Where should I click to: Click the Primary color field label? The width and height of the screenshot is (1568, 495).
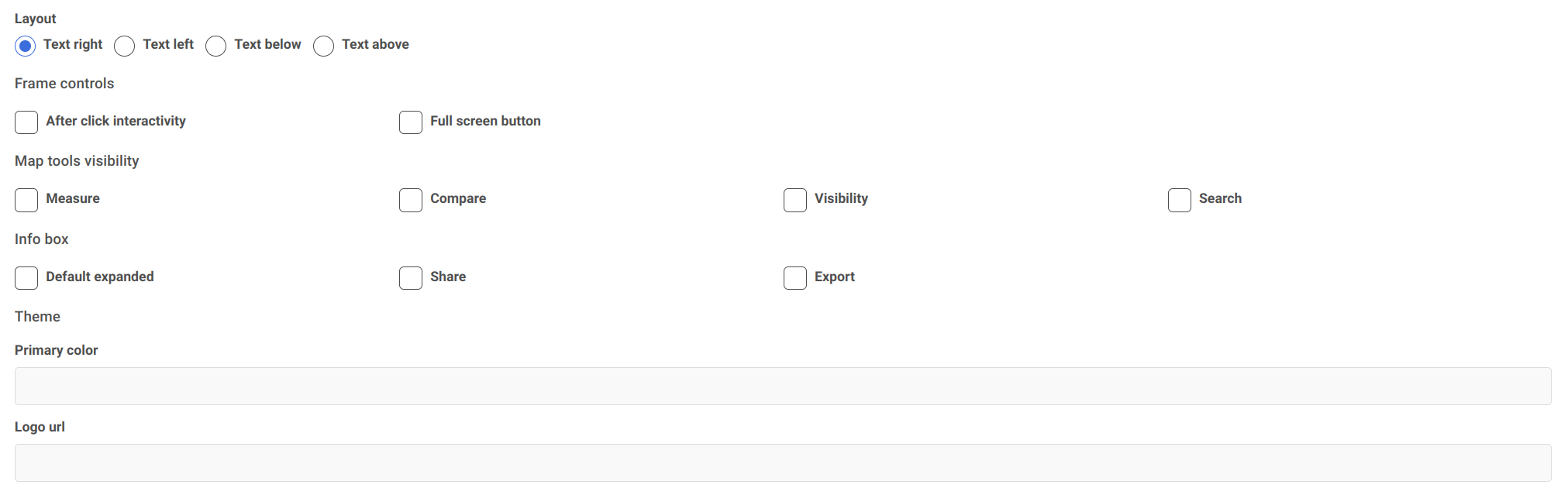tap(57, 350)
